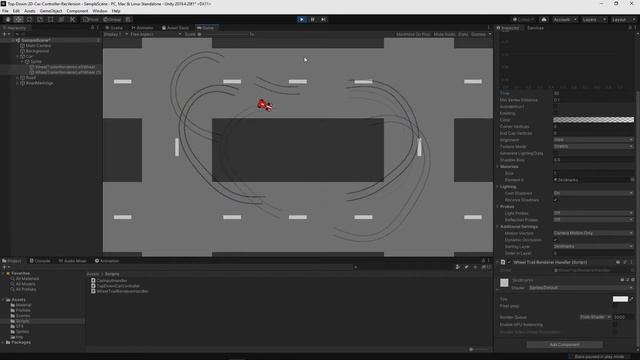The height and width of the screenshot is (360, 640).
Task: Expand the Road object in Hierarchy
Action: pos(18,78)
